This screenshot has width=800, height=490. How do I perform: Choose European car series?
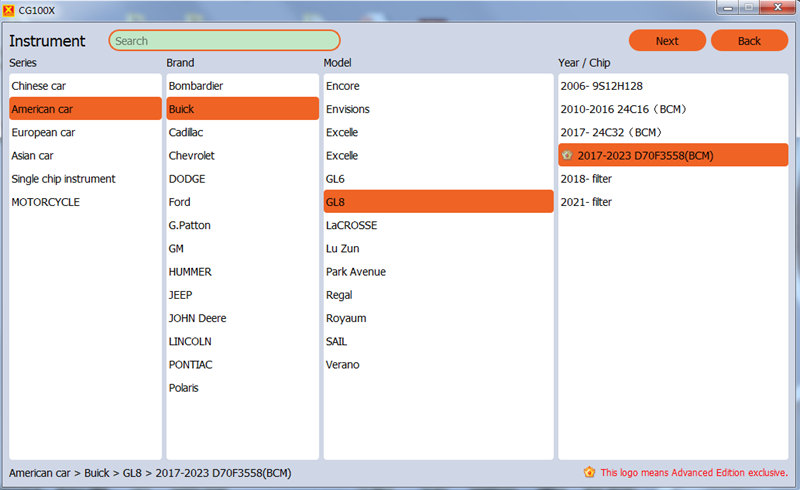tap(43, 132)
